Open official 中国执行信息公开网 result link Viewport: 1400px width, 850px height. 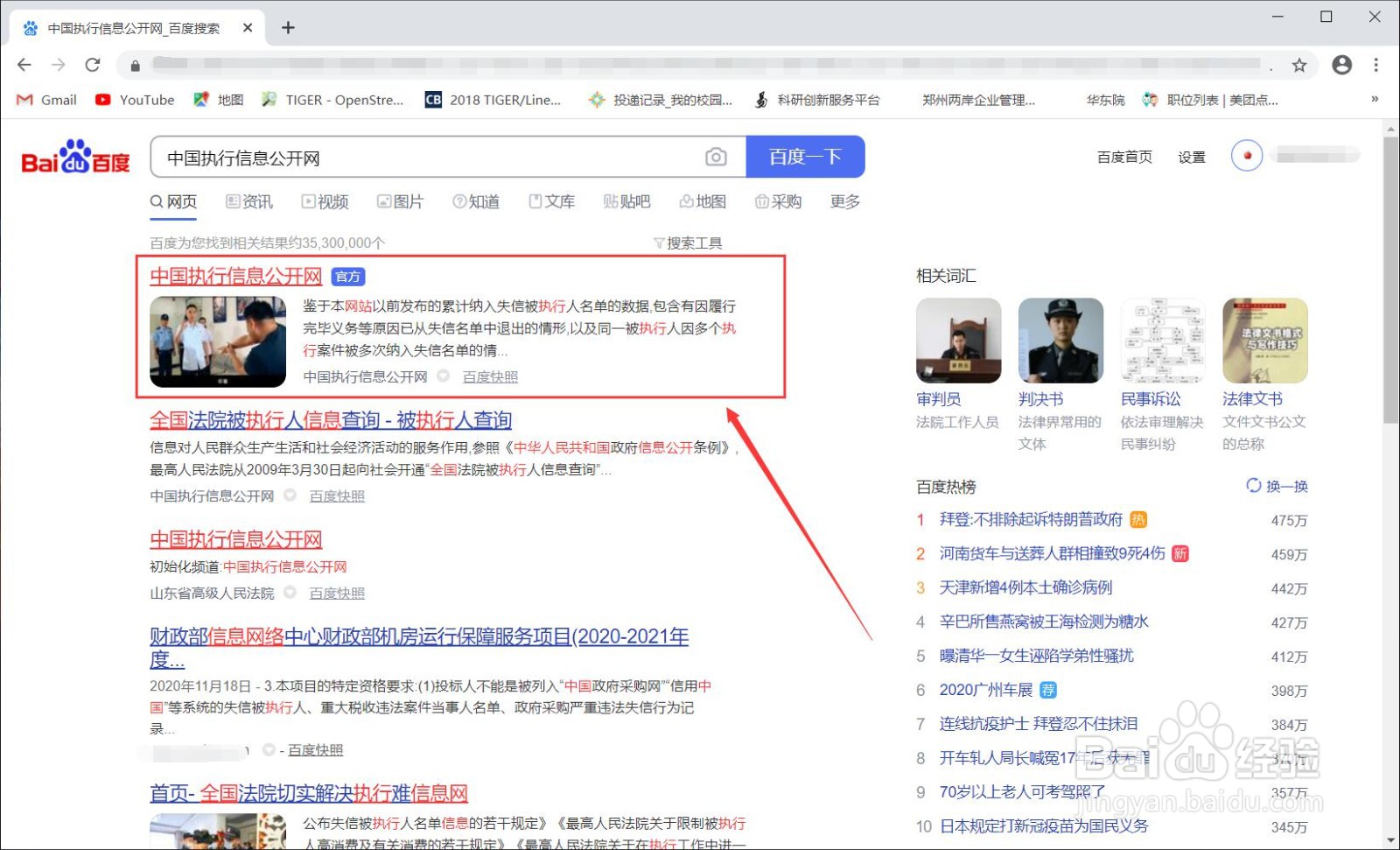pyautogui.click(x=236, y=276)
